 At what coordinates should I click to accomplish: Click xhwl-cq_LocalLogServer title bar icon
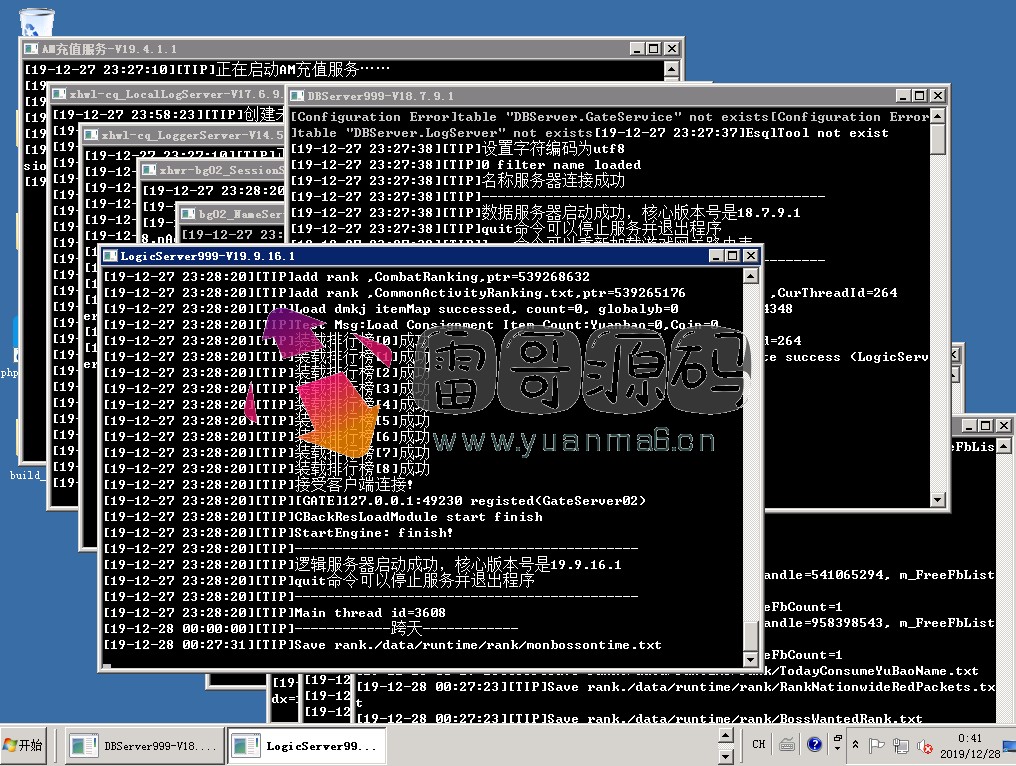coord(60,94)
